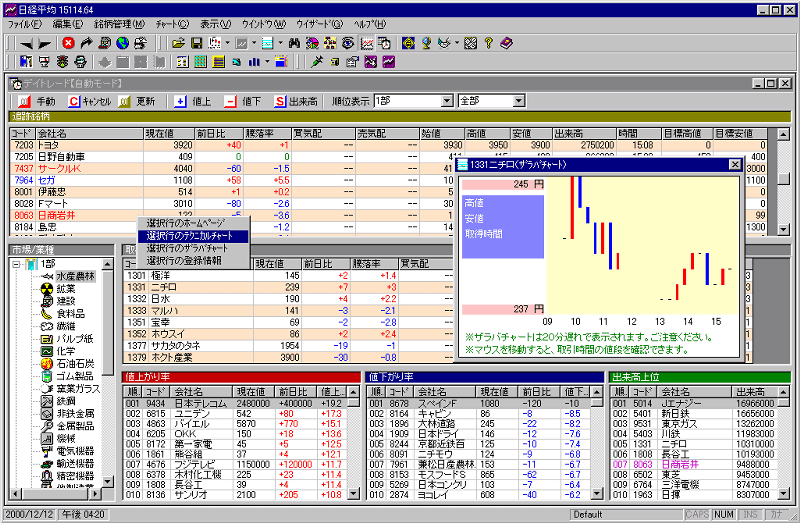Click the down arrow of 値上がり率 list scrollbar
Screen dimensions: 800x523
coord(353,494)
